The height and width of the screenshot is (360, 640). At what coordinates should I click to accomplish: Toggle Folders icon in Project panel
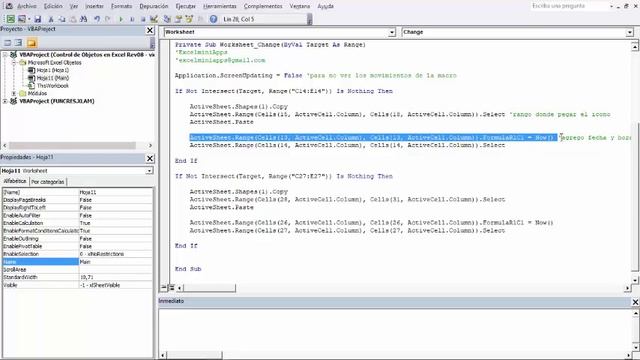point(32,42)
